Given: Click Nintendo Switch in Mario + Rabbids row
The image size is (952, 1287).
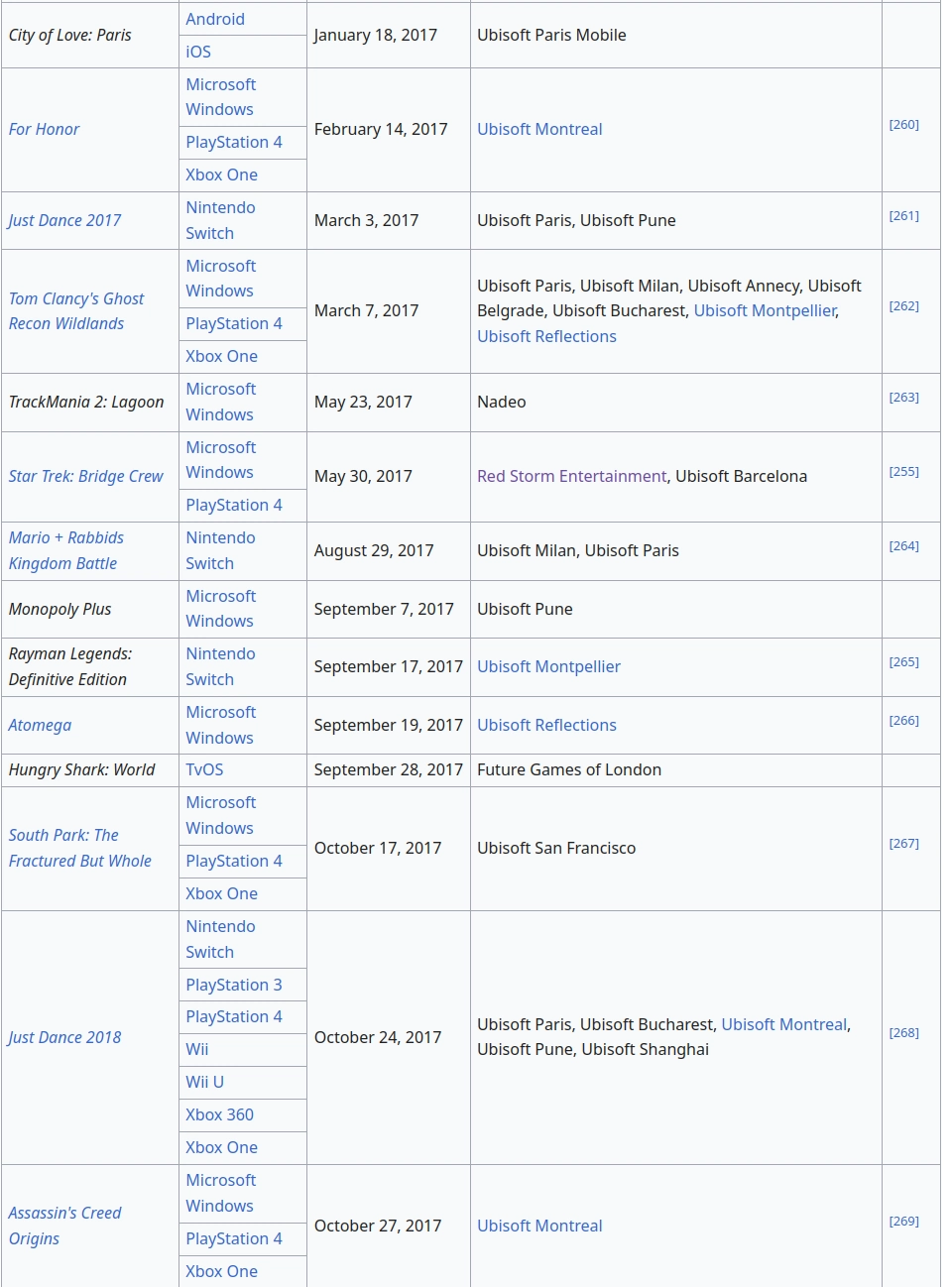Looking at the screenshot, I should pos(220,550).
